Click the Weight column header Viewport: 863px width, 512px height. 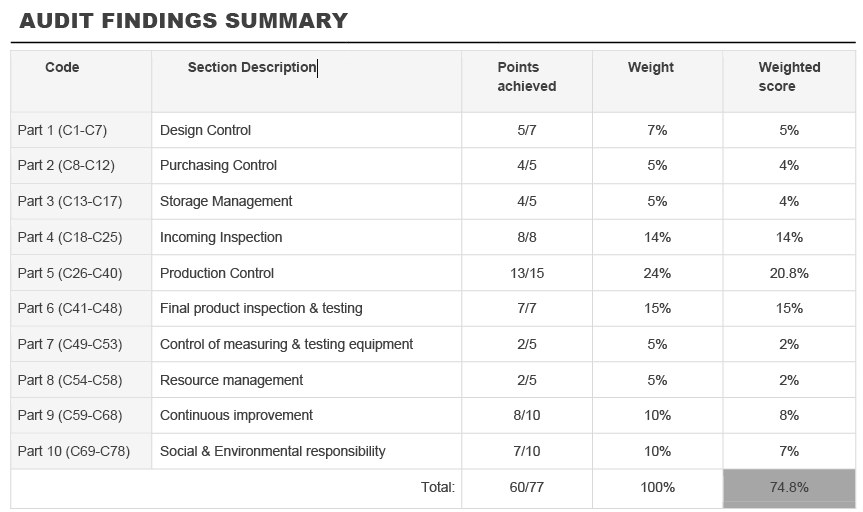point(650,67)
